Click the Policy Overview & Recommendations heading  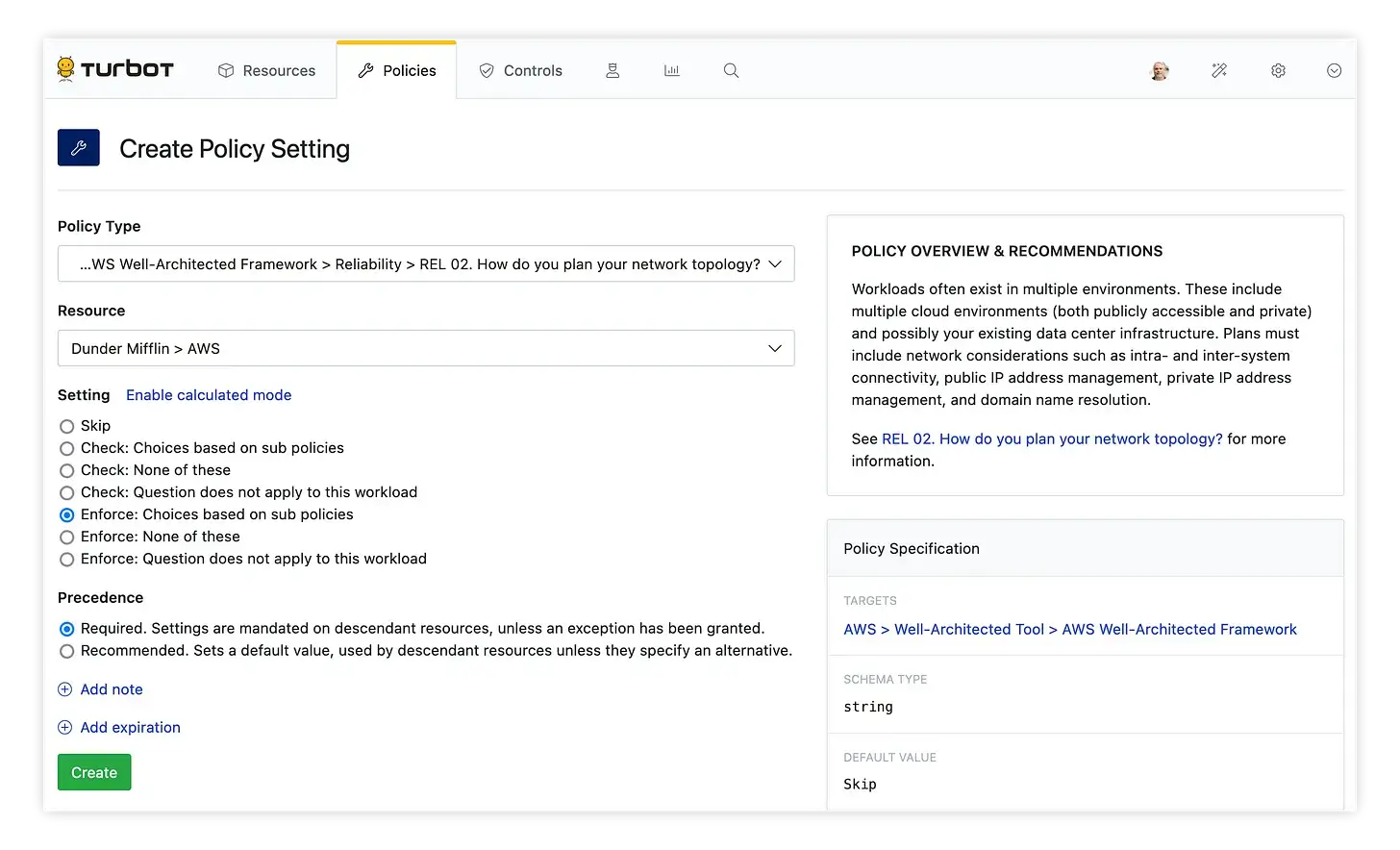pos(1007,251)
